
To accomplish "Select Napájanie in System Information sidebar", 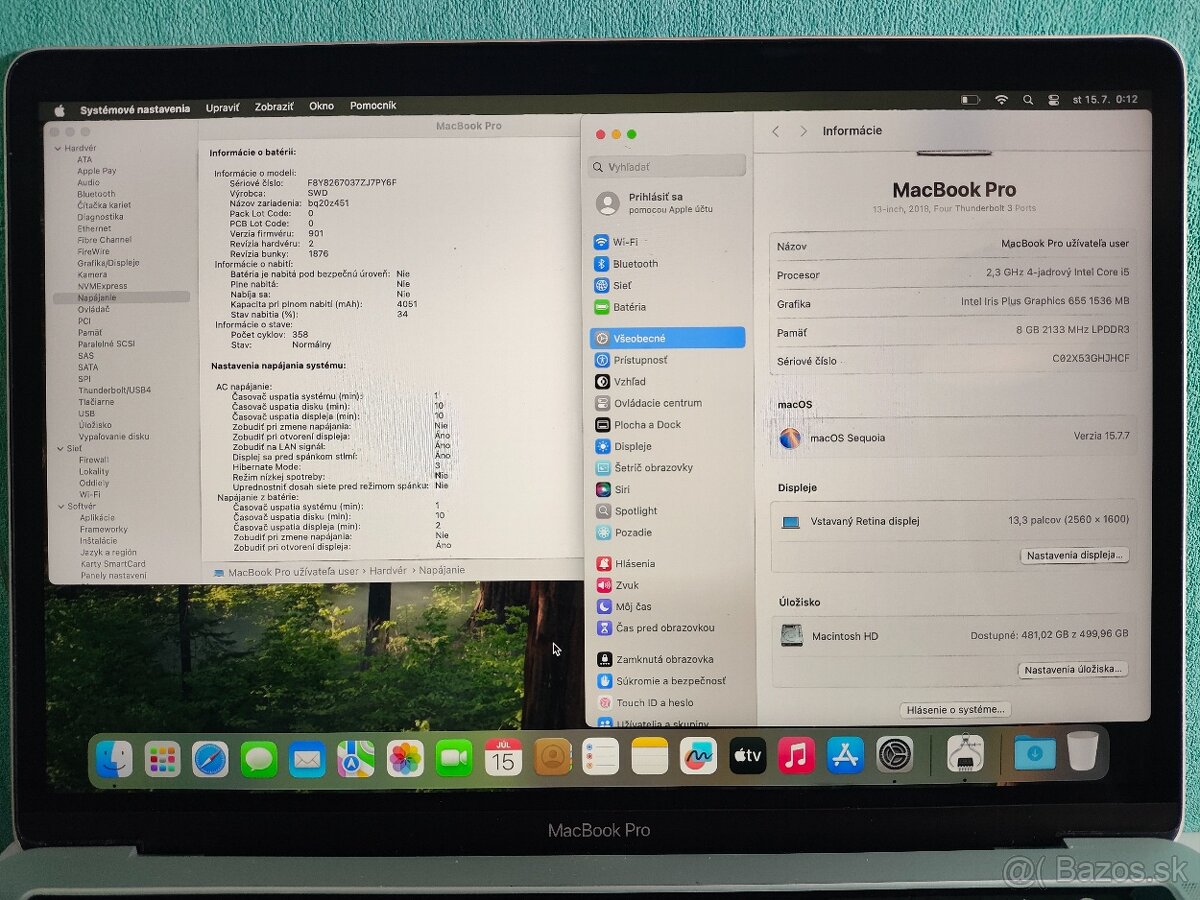I will (x=121, y=297).
